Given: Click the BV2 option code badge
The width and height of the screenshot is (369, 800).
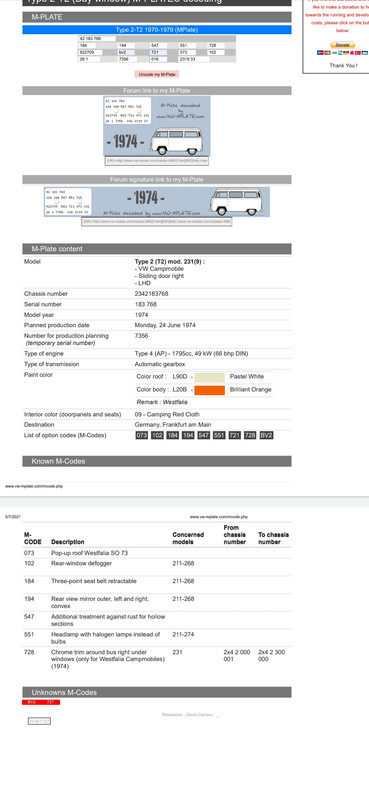Looking at the screenshot, I should pyautogui.click(x=266, y=436).
